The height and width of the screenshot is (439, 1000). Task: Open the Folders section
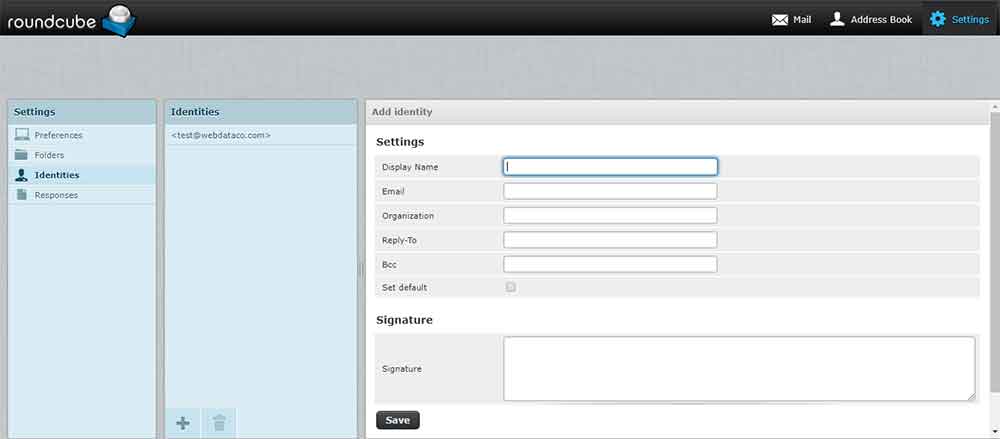[x=49, y=155]
